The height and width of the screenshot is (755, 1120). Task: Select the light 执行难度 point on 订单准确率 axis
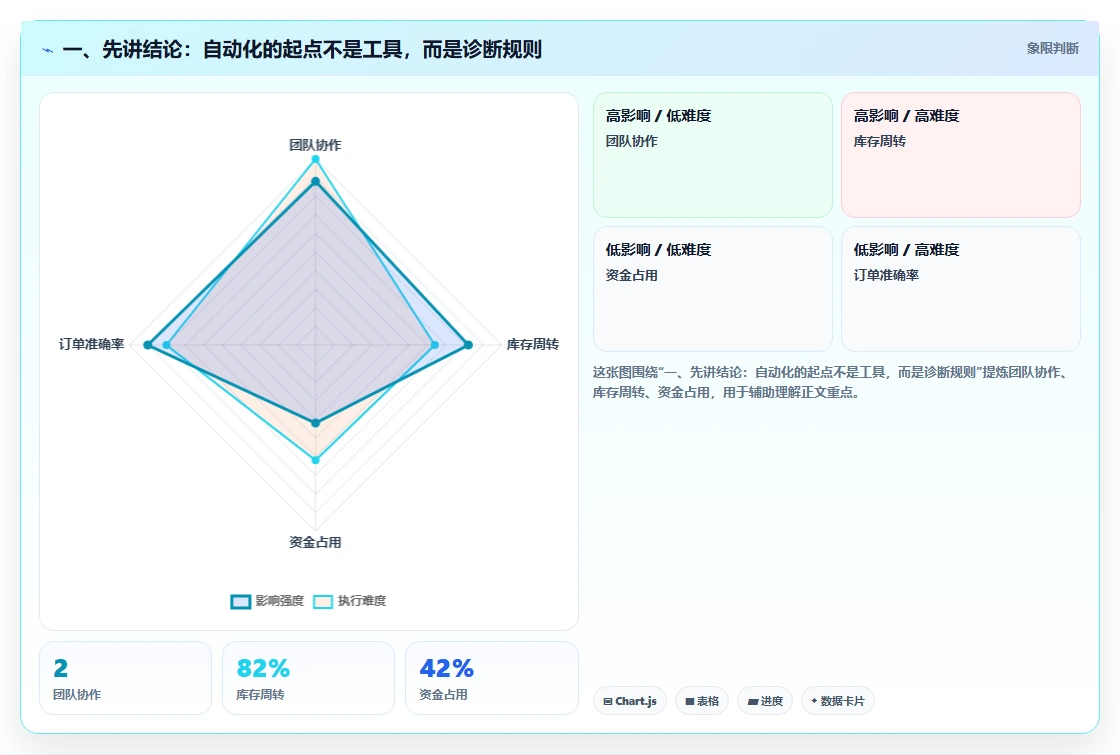[166, 345]
